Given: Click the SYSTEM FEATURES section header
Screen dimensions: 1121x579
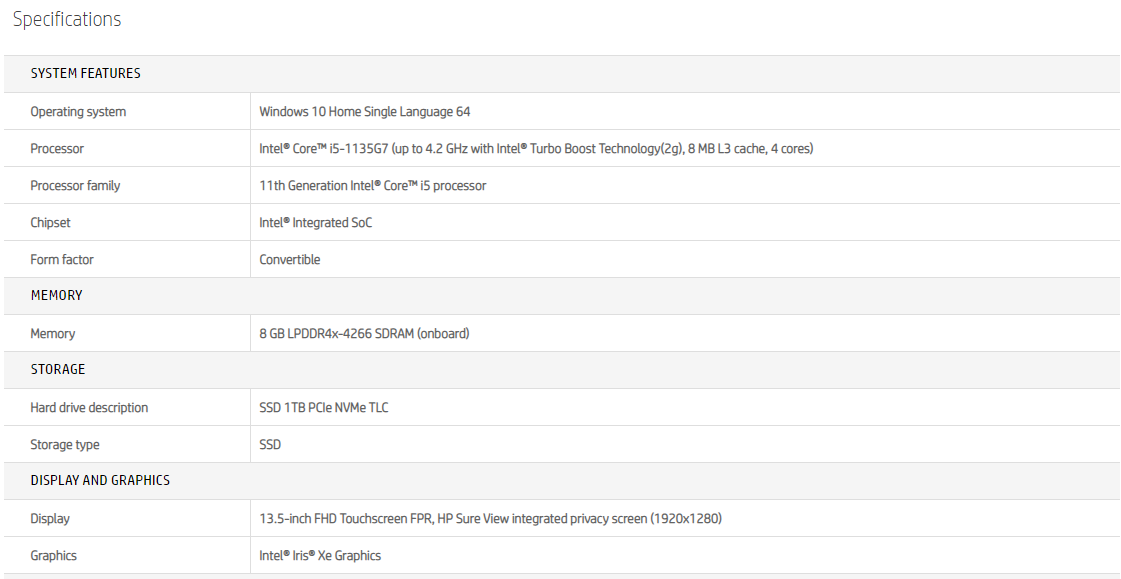Looking at the screenshot, I should [x=85, y=74].
